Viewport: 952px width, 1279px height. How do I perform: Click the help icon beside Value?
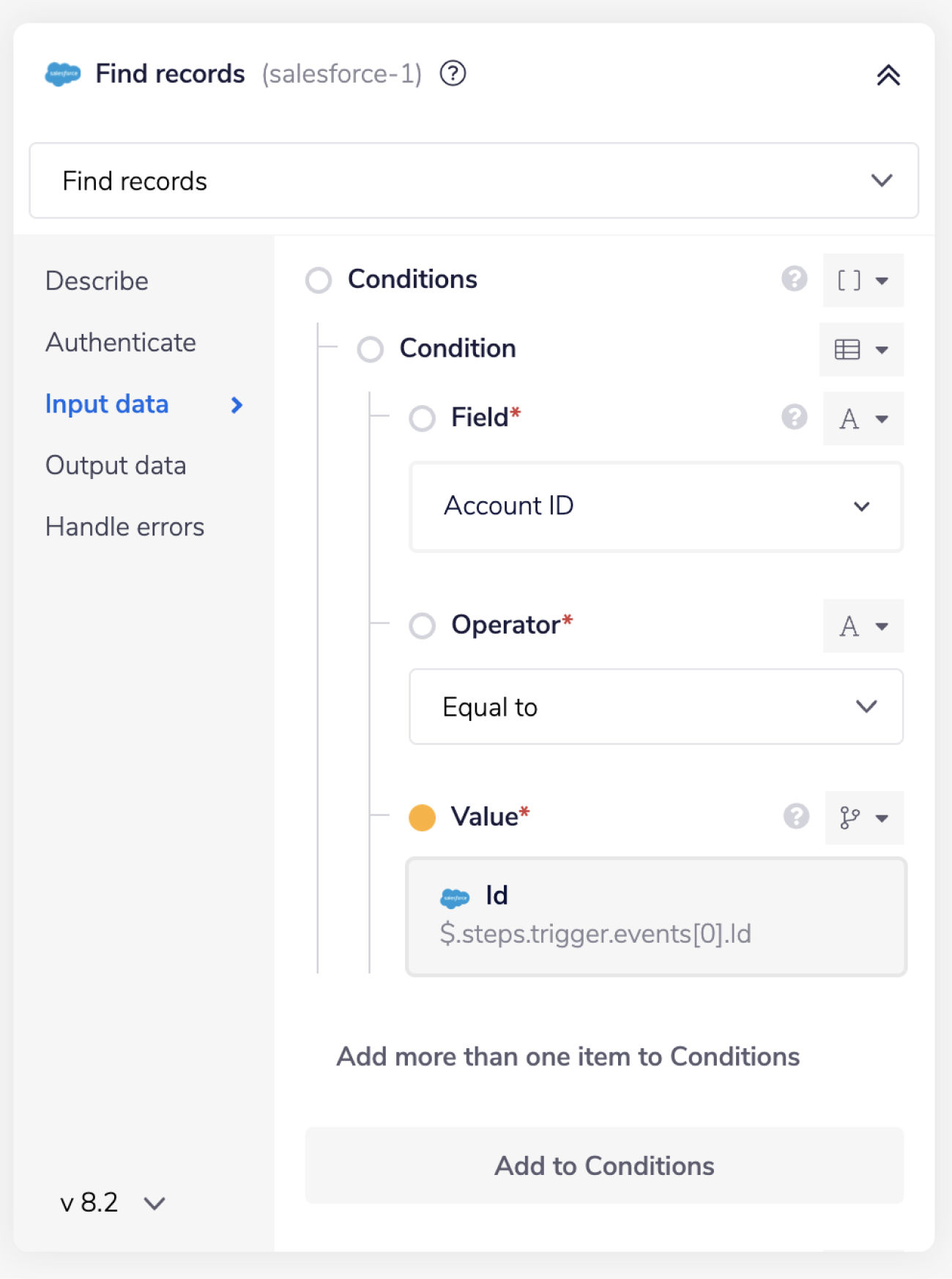click(796, 816)
